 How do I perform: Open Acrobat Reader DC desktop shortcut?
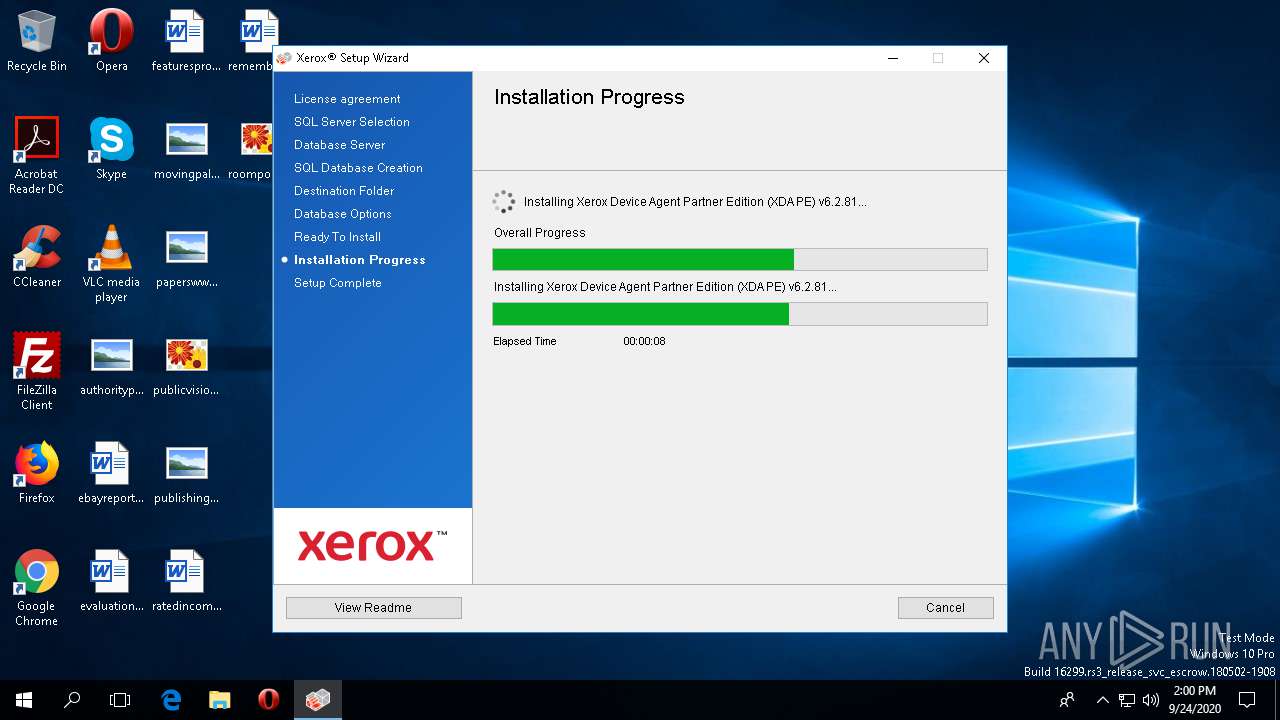point(37,156)
